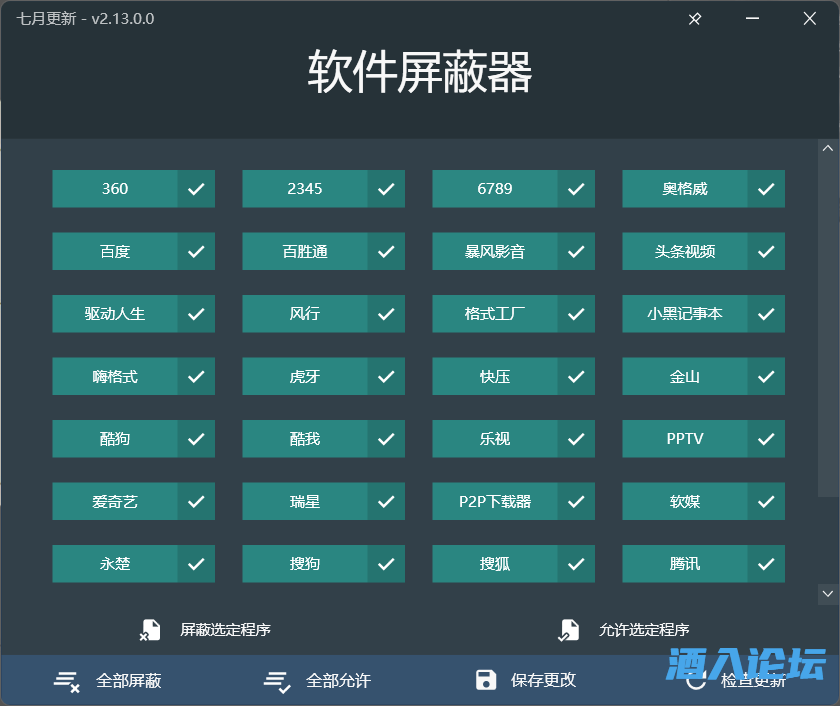Image resolution: width=840 pixels, height=706 pixels.
Task: Click the 保存更改 button text
Action: 543,680
